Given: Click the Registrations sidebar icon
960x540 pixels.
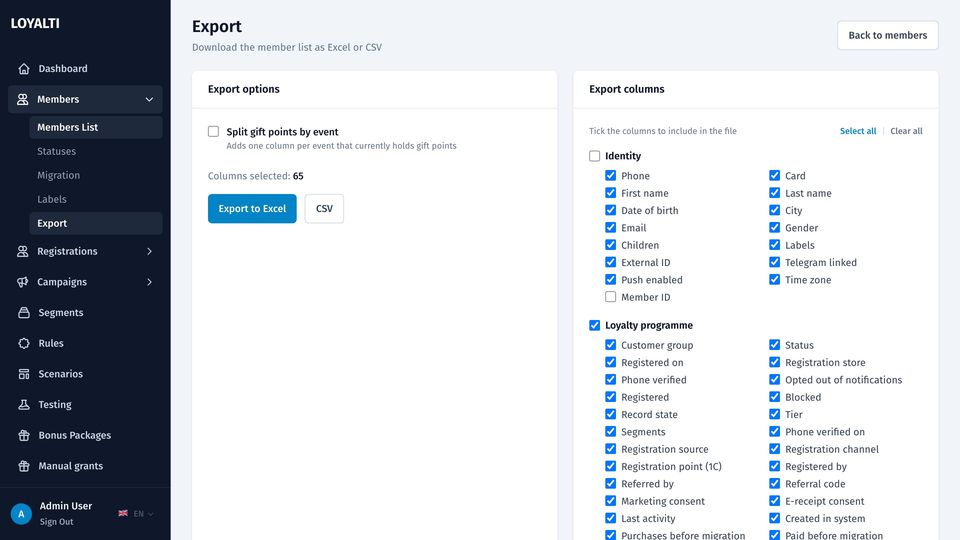Looking at the screenshot, I should 23,251.
